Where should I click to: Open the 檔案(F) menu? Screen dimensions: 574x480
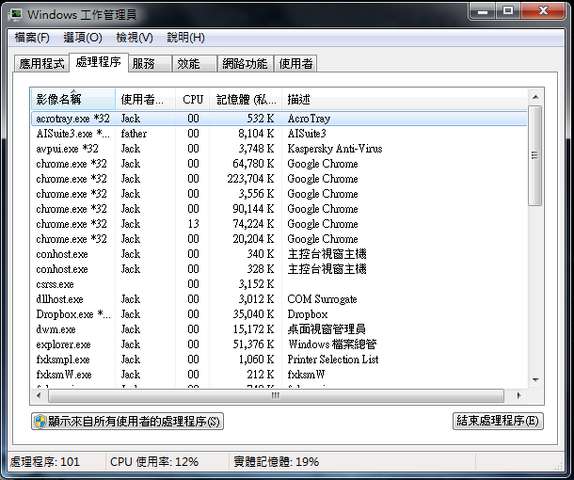coord(32,37)
